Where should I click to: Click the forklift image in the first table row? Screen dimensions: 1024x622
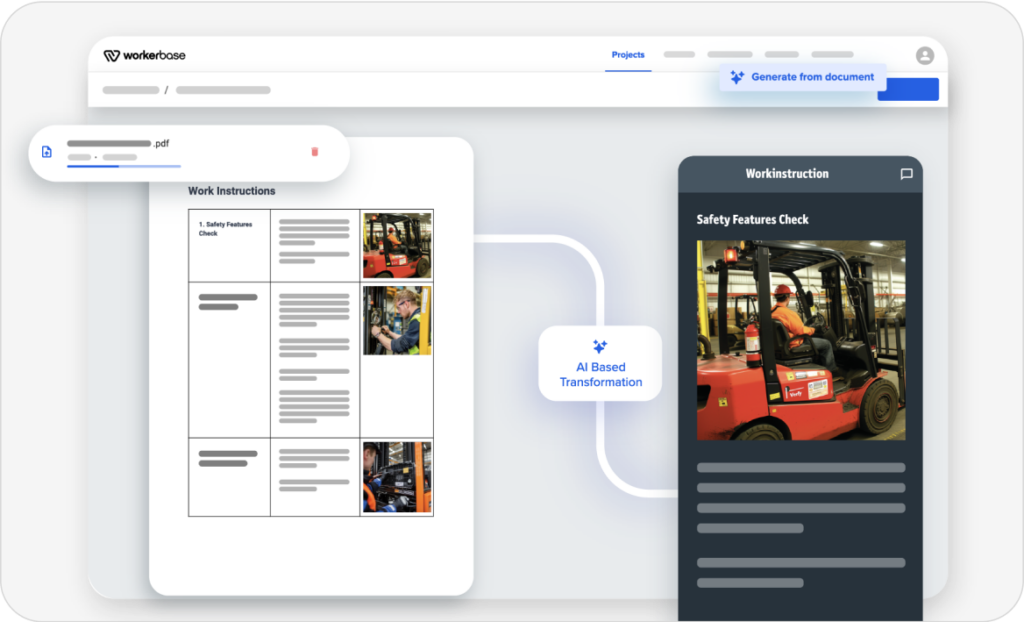coord(396,244)
